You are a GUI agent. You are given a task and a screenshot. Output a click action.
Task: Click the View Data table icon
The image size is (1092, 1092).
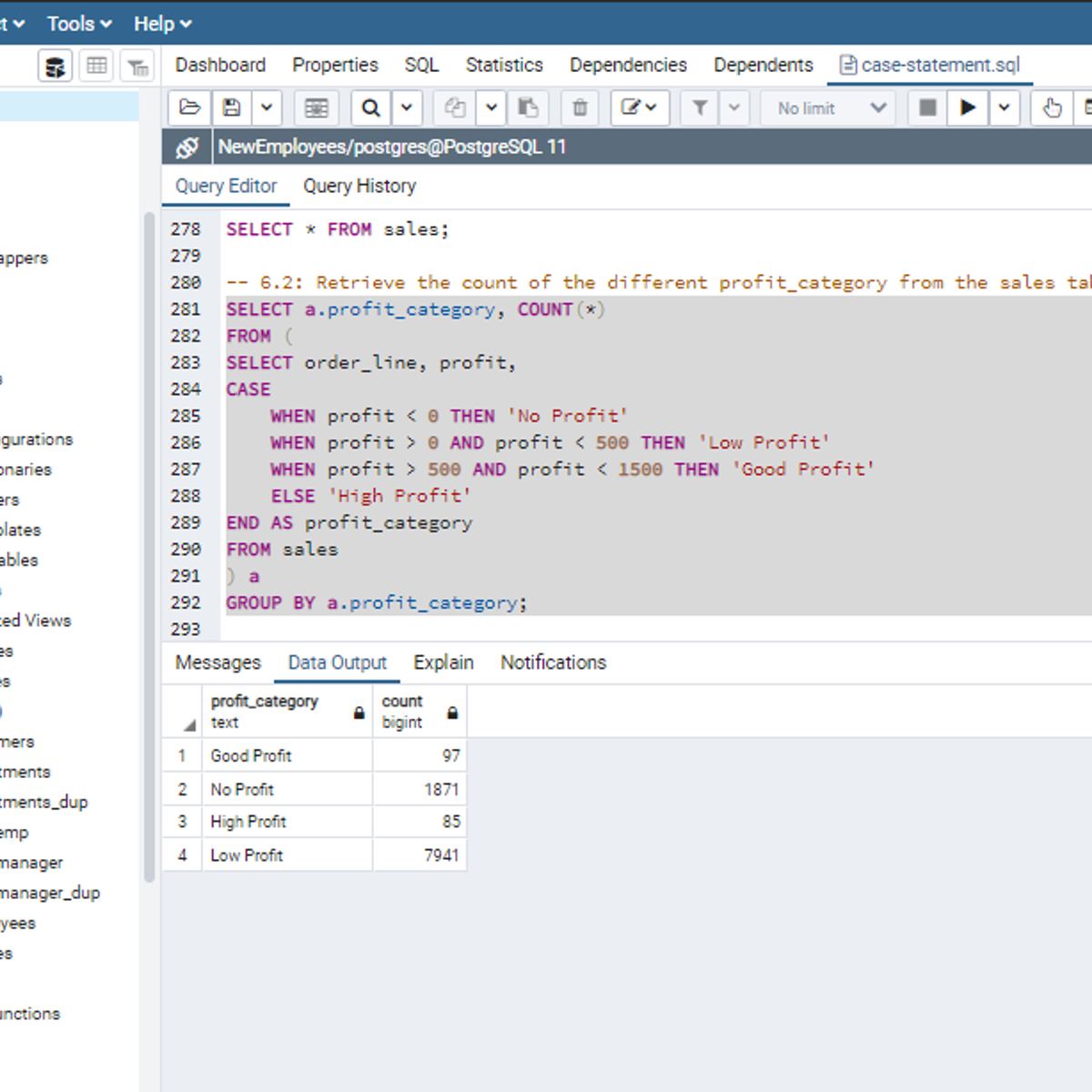(x=96, y=66)
